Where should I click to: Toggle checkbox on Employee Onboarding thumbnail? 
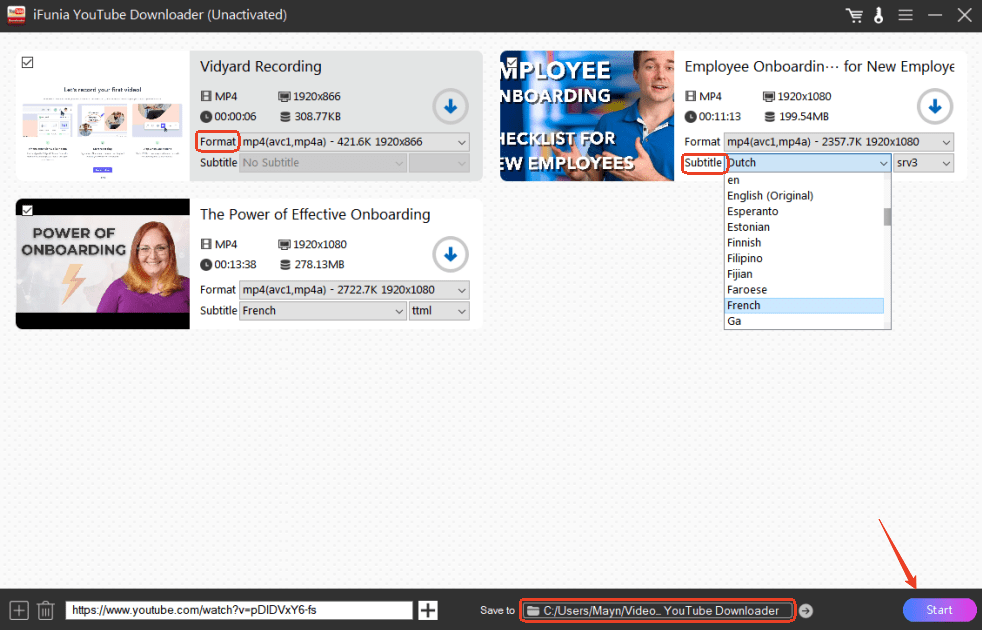tap(509, 62)
